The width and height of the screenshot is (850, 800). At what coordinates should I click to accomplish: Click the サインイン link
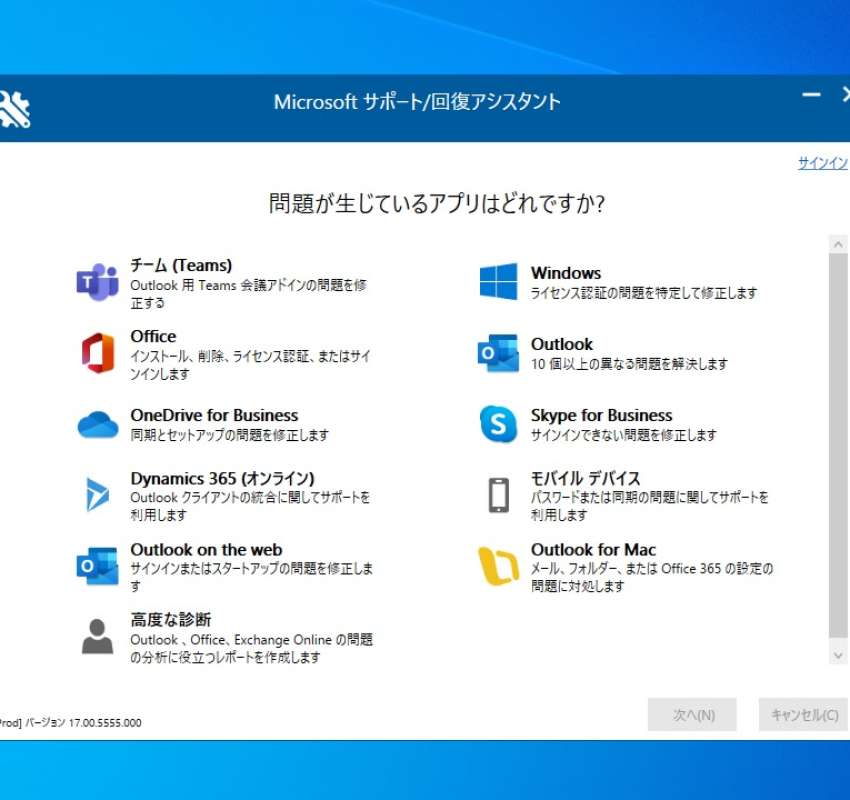point(822,163)
